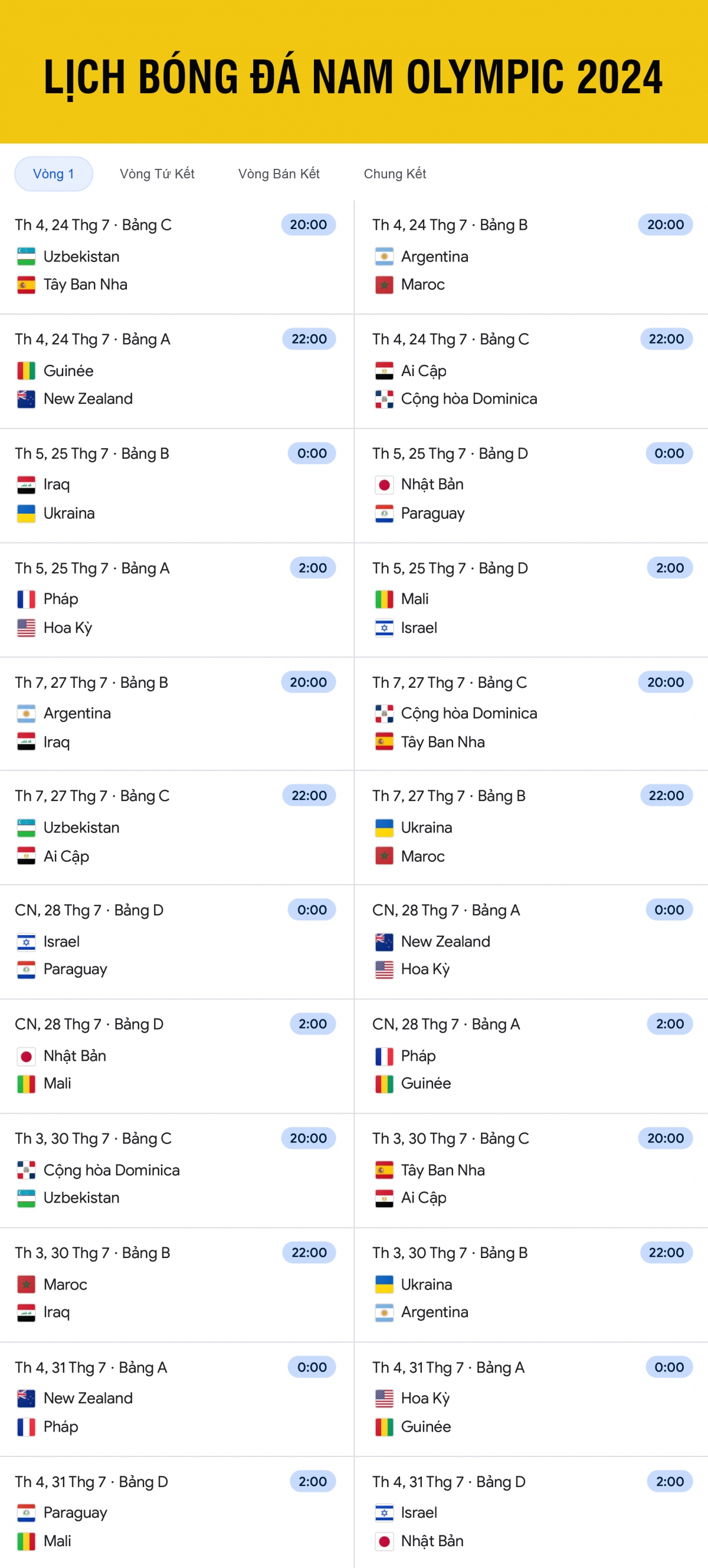Screen dimensions: 708x1568
Task: Click Argentina flag in Ukraina–Argentina match
Action: click(x=384, y=1312)
